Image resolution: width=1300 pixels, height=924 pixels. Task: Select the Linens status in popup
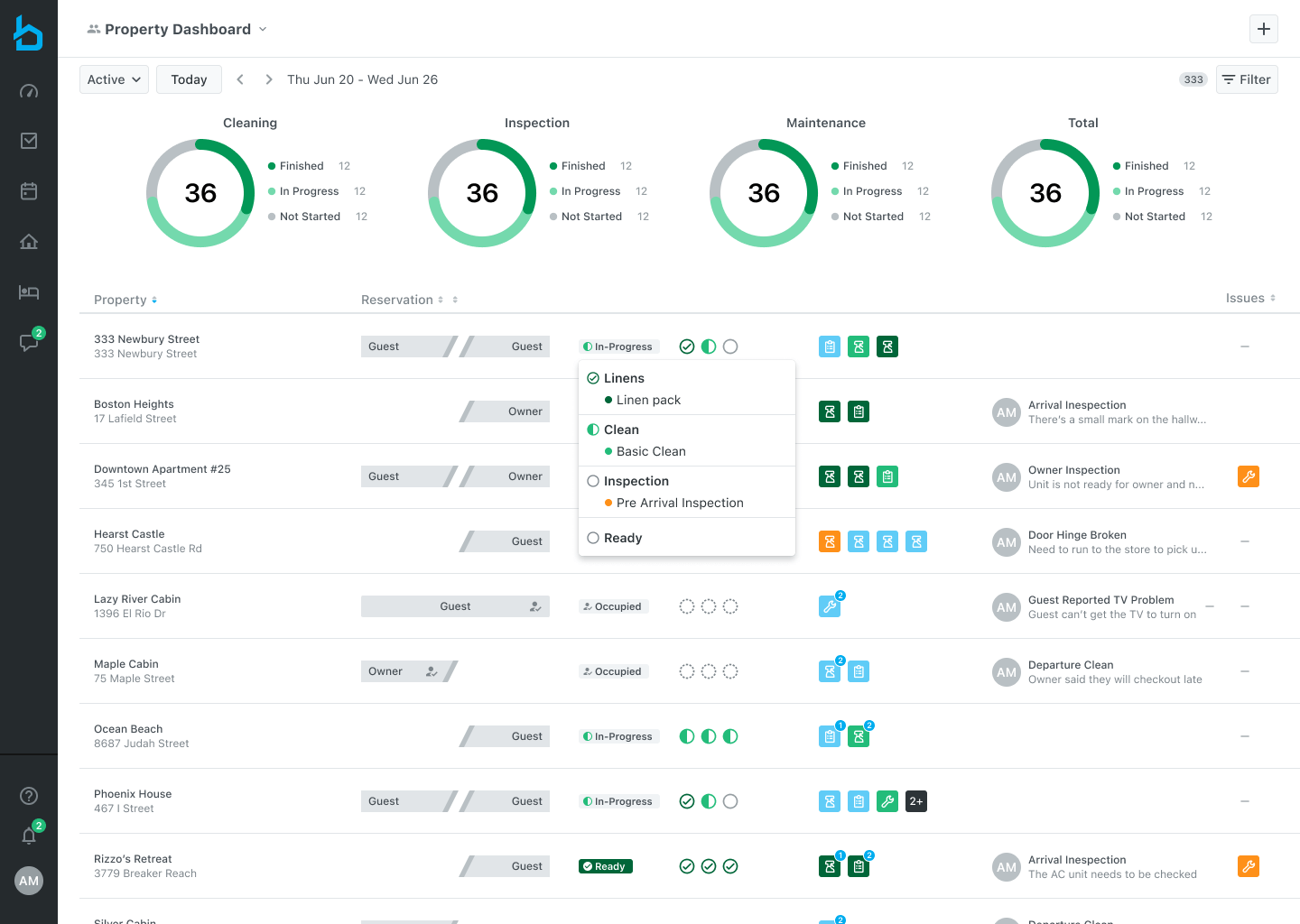(x=623, y=378)
